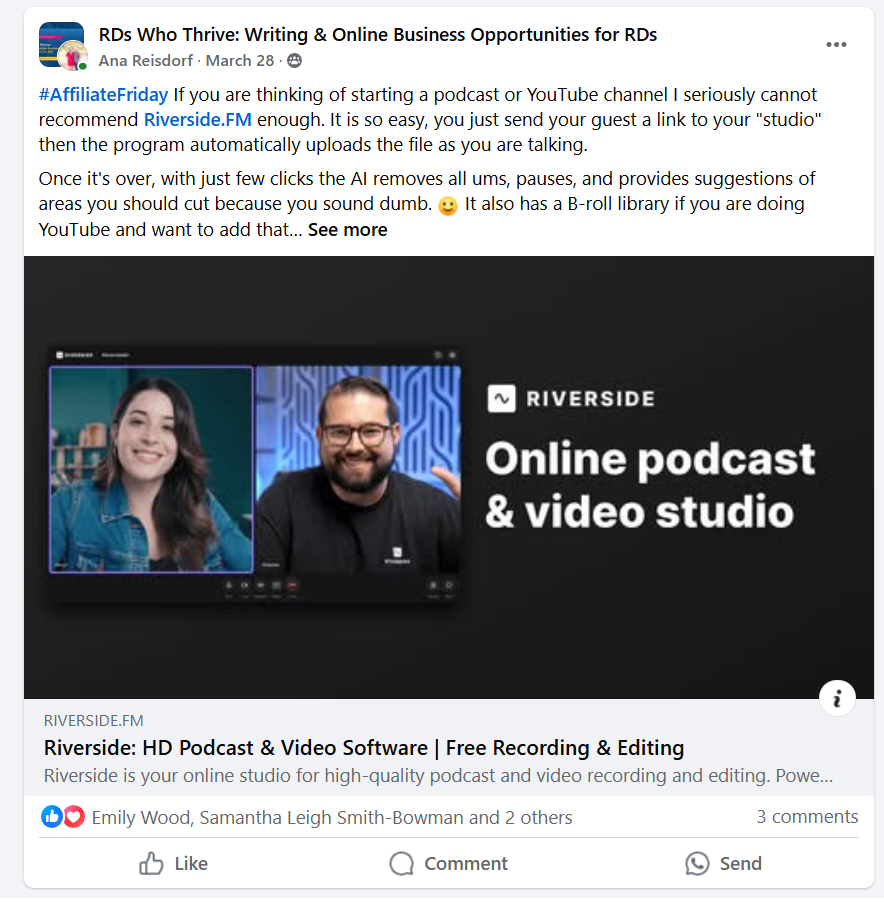Click the group avatar thumbnail
This screenshot has width=884, height=906.
coord(62,45)
